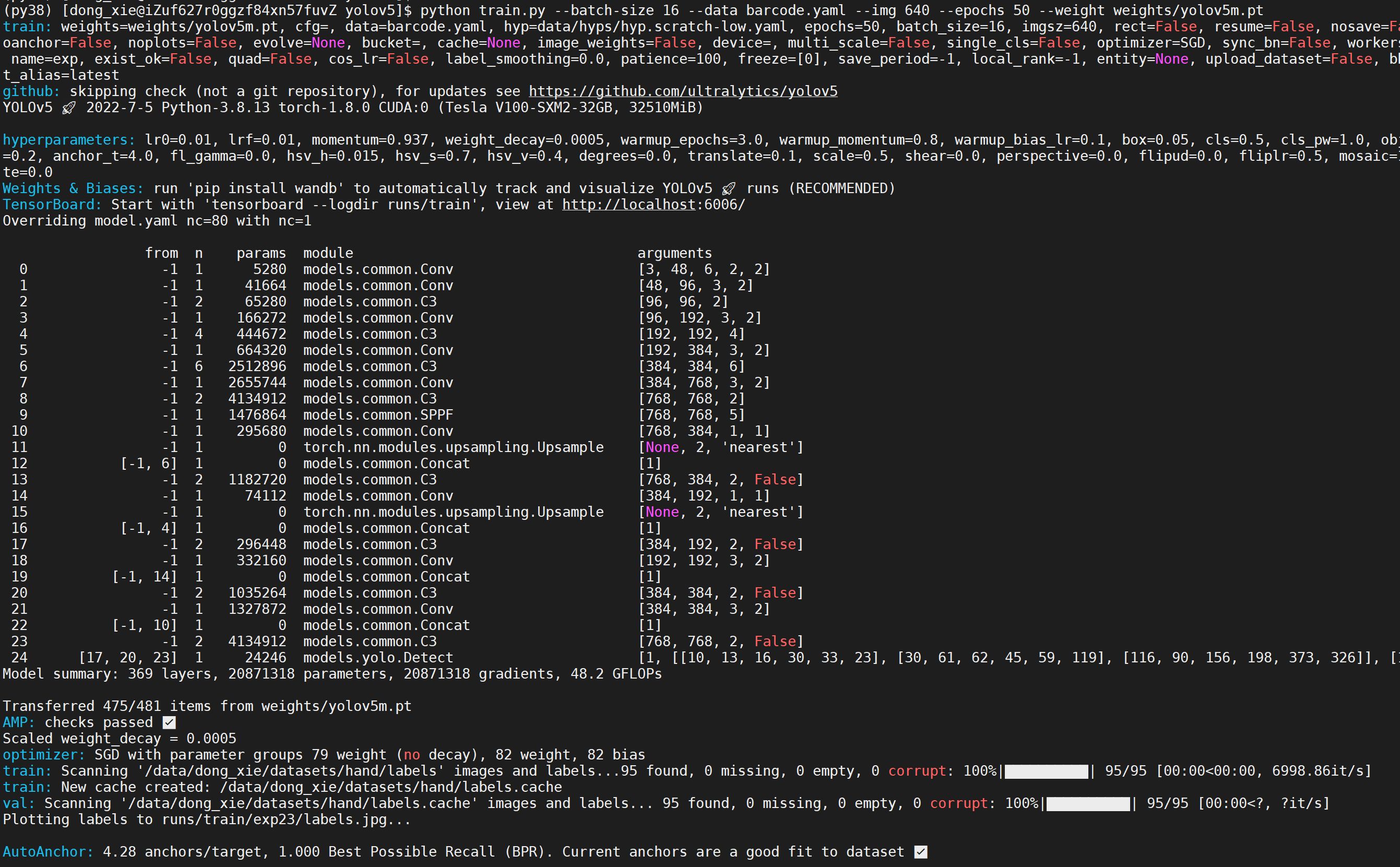
Task: Click Upsample module text in layer 11
Action: click(454, 447)
